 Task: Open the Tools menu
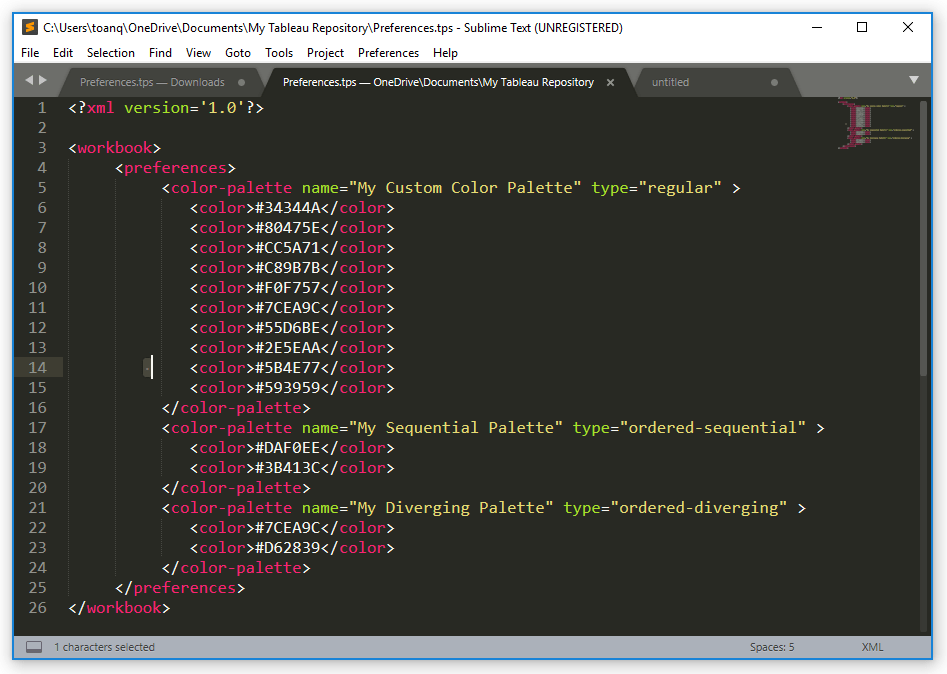click(x=279, y=53)
